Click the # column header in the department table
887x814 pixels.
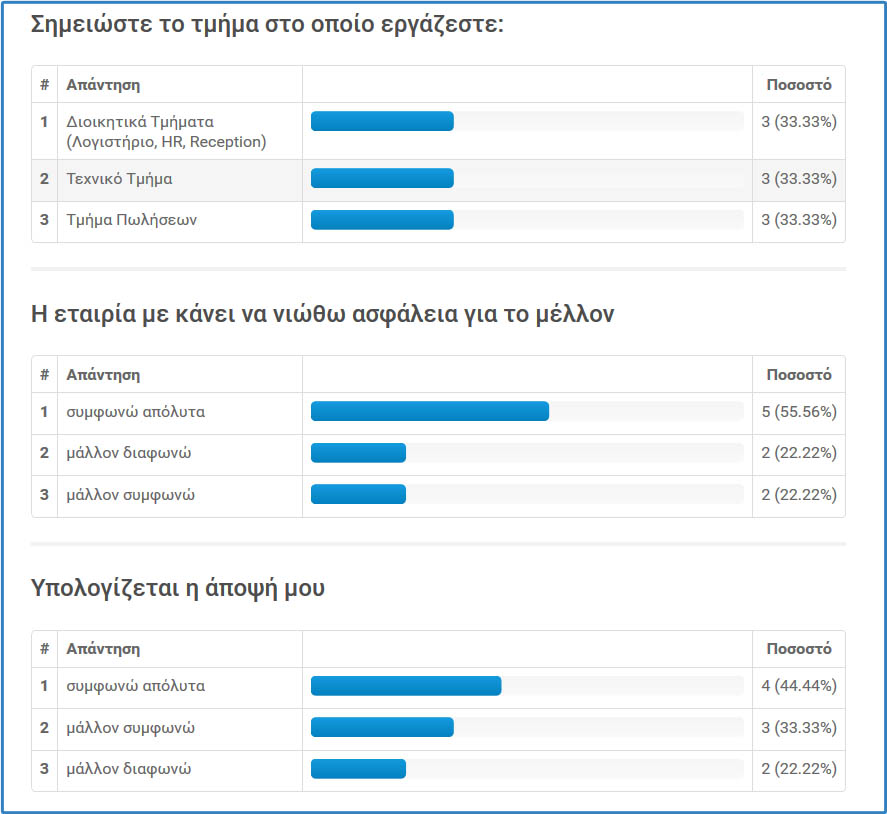[44, 85]
